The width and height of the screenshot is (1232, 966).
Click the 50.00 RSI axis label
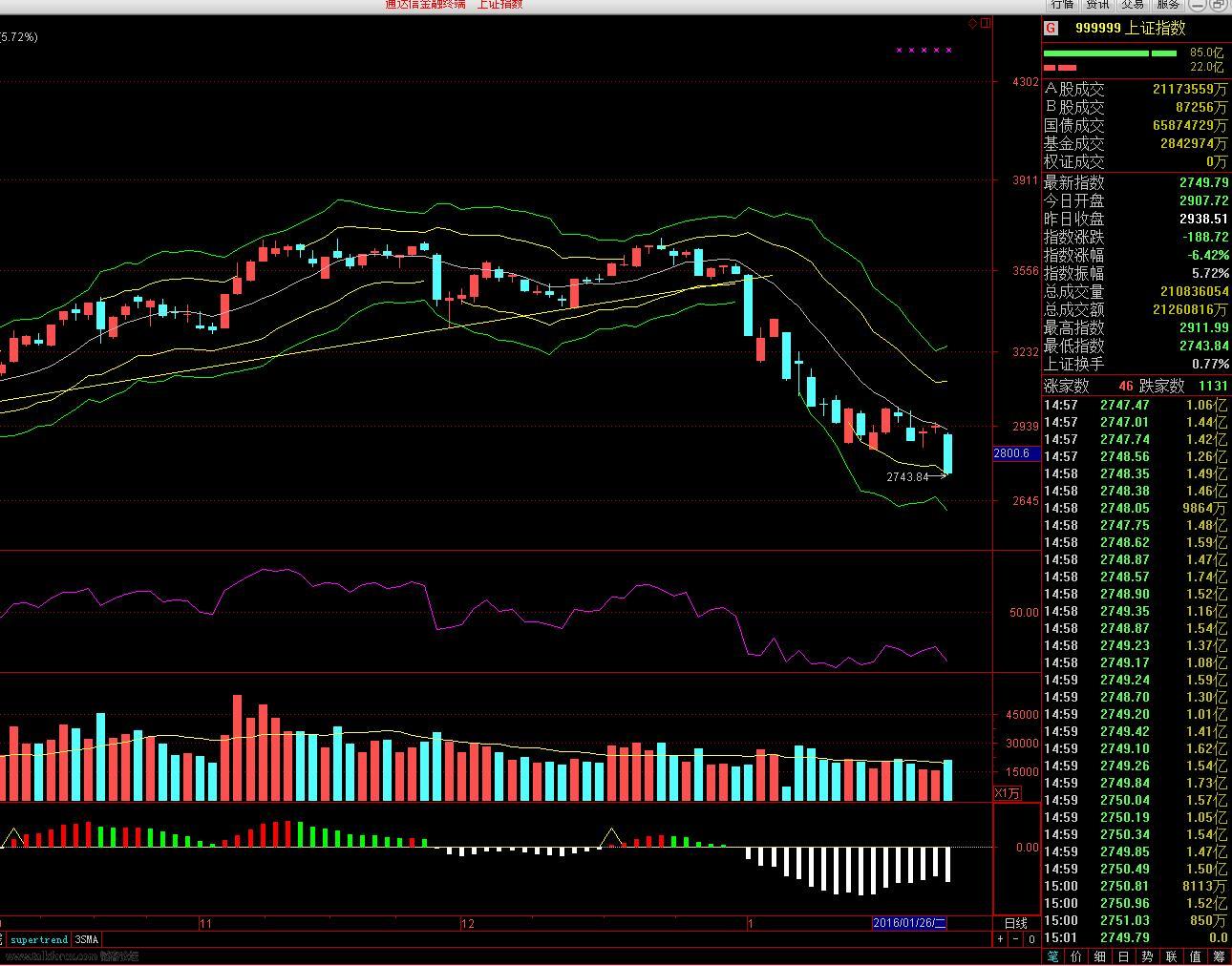pos(1024,613)
